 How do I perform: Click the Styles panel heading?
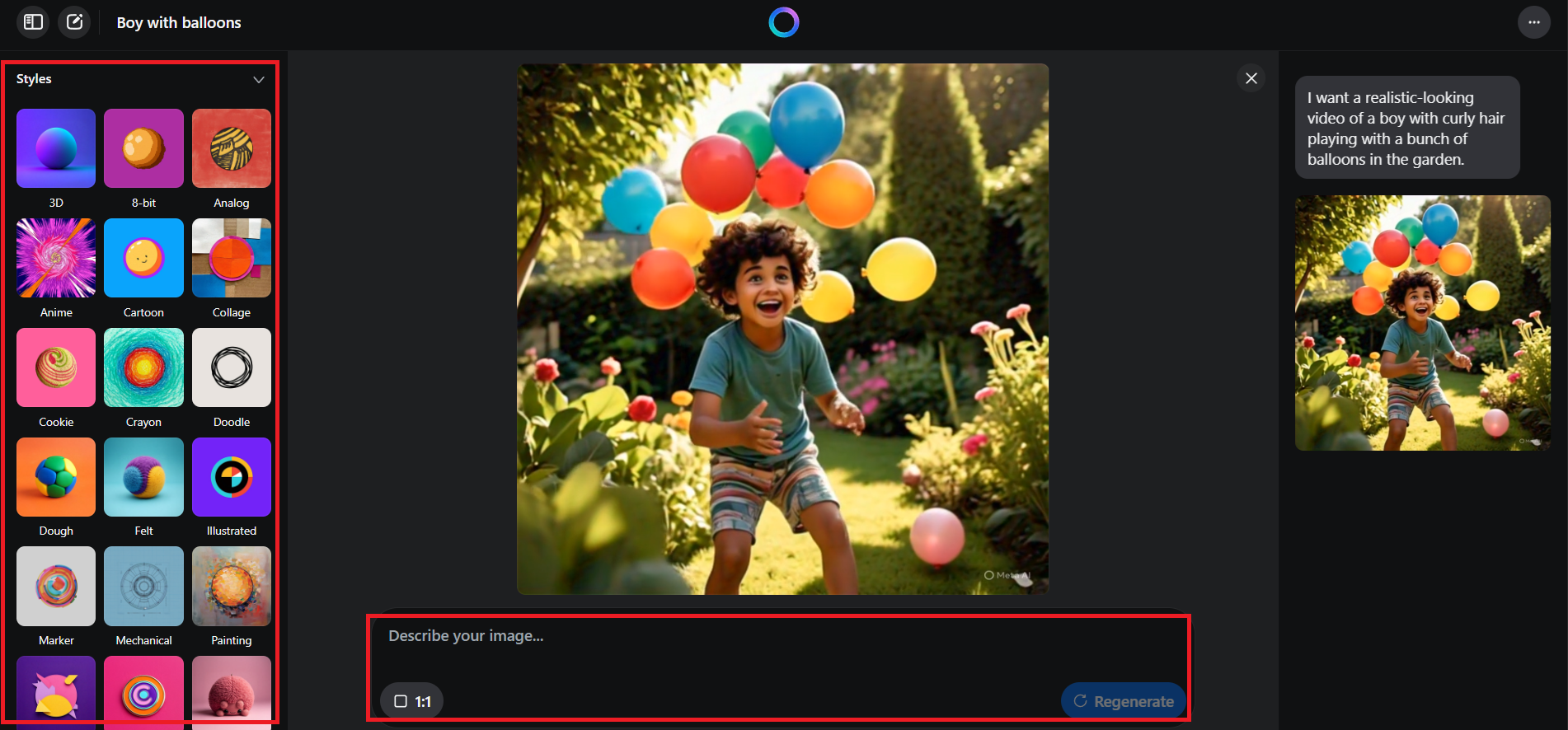coord(34,79)
